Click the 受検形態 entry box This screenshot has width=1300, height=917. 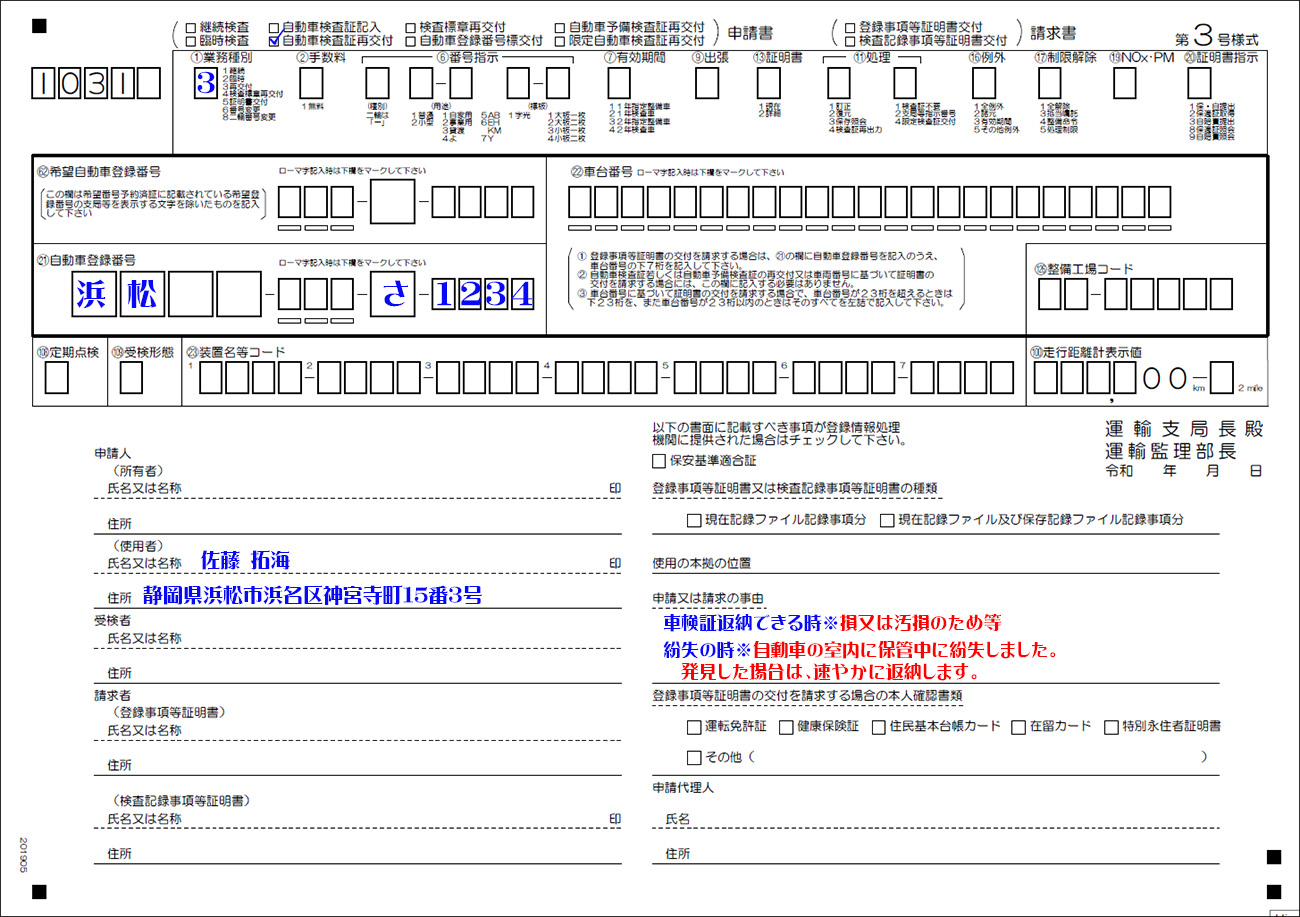coord(131,378)
